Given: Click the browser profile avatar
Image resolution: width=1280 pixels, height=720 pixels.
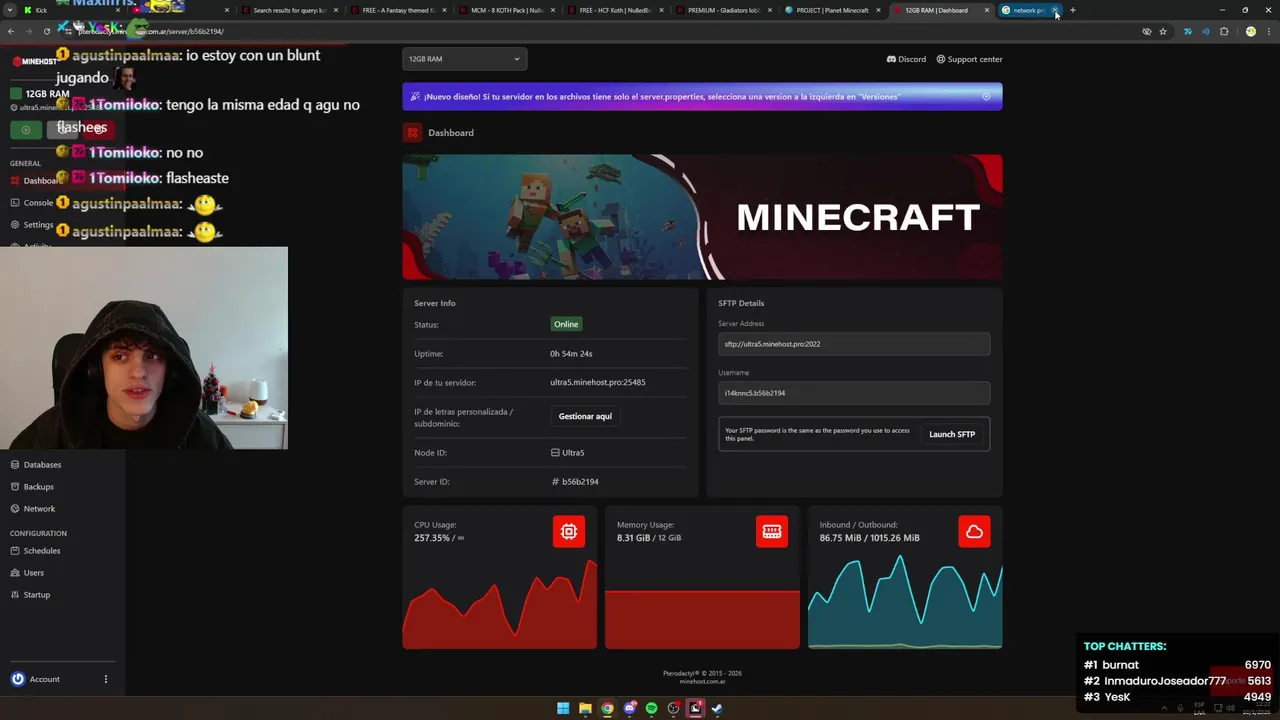Looking at the screenshot, I should pyautogui.click(x=1250, y=31).
